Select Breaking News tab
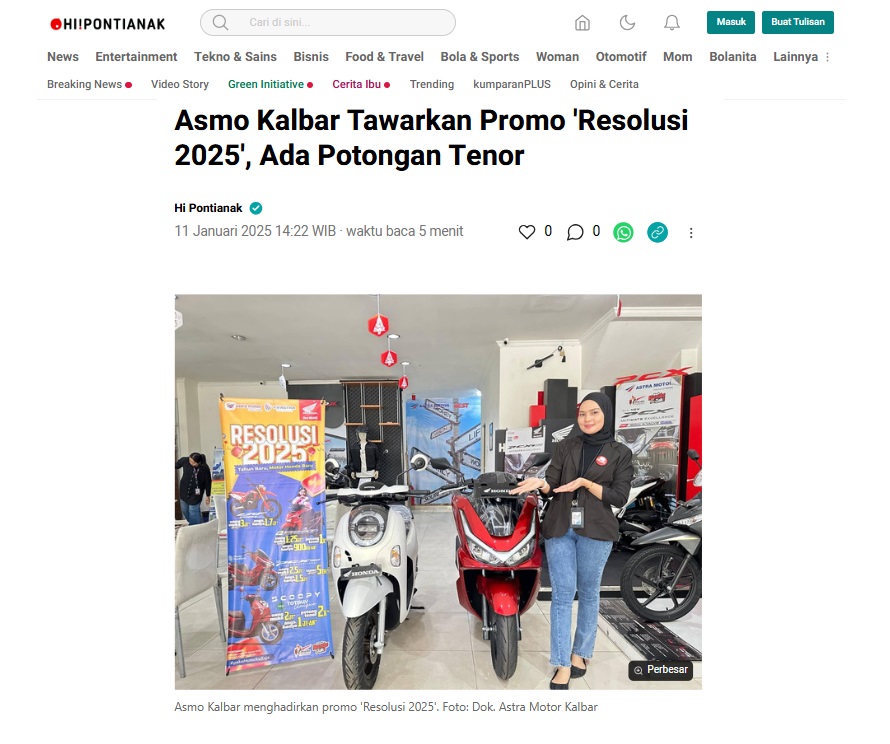Image resolution: width=890 pixels, height=744 pixels. coord(89,84)
